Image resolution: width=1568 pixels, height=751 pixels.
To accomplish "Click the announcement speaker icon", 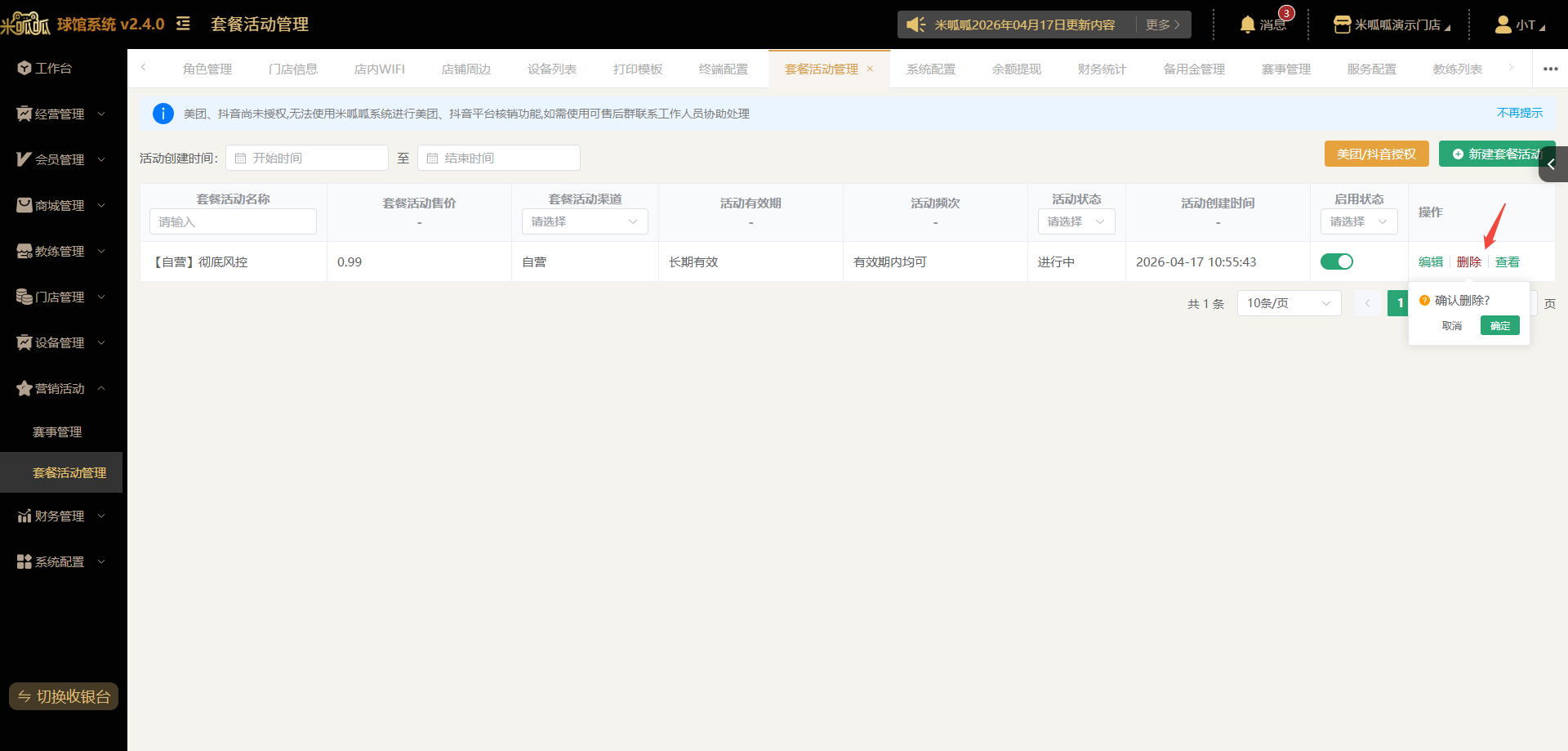I will 916,25.
